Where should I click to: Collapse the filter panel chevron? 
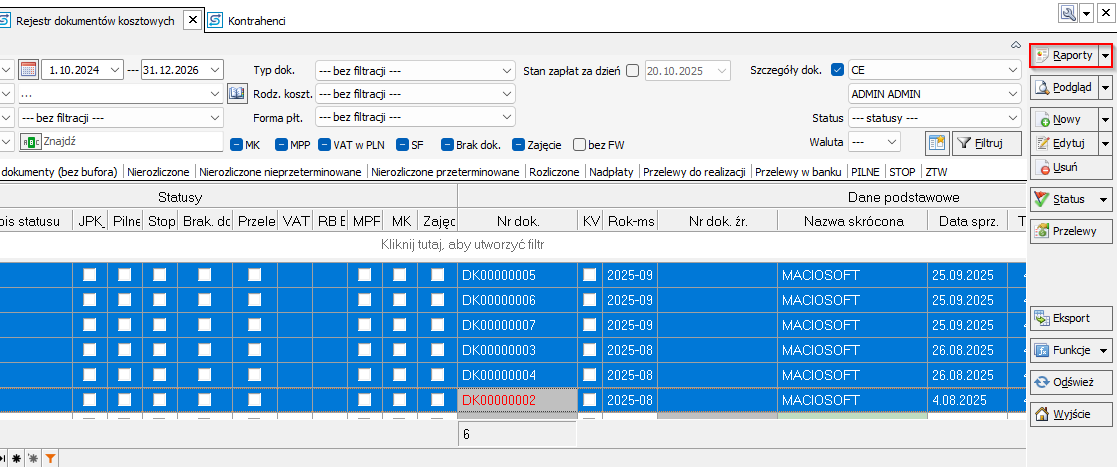point(1016,45)
